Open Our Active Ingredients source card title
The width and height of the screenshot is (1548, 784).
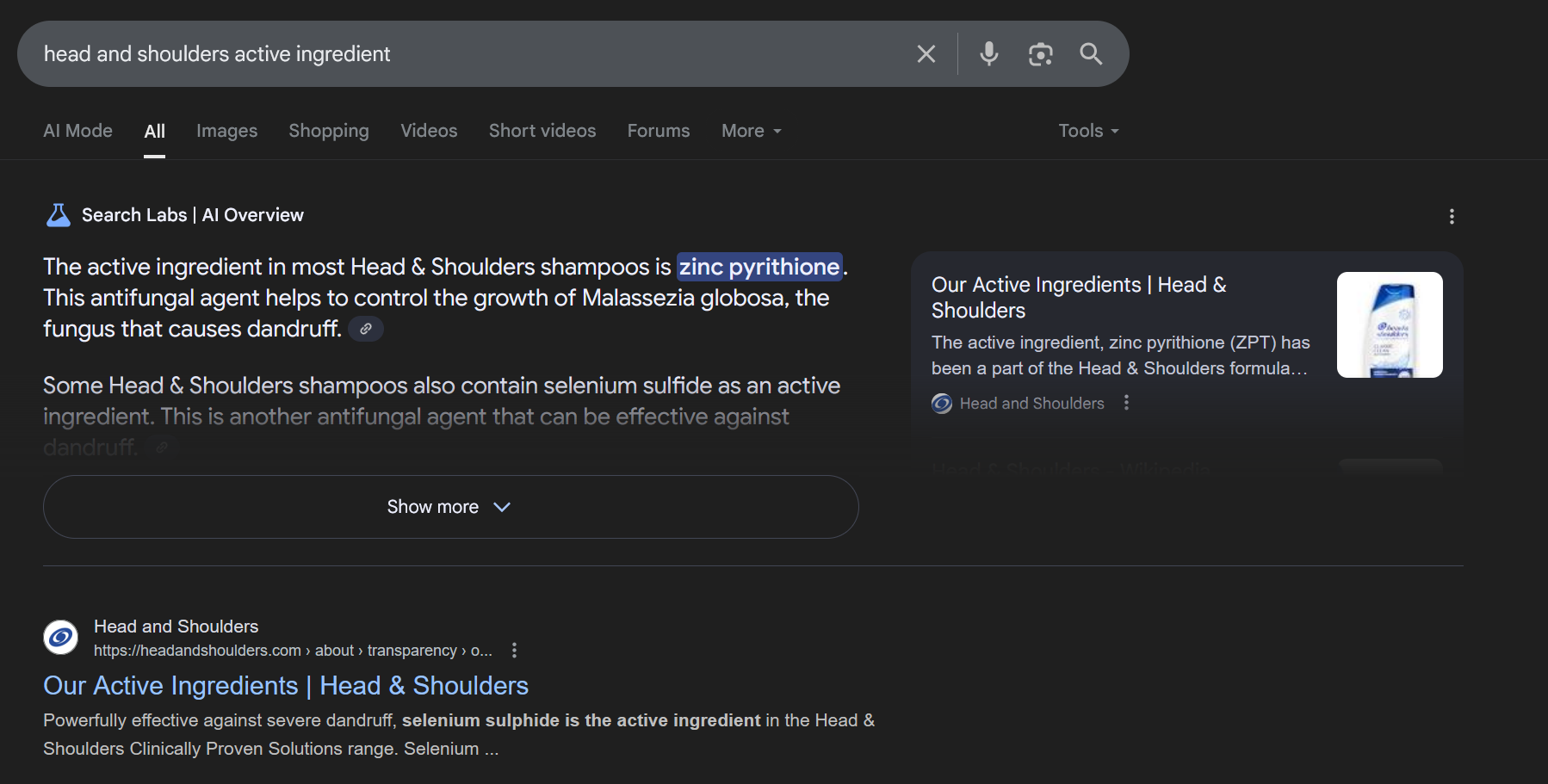(1079, 298)
